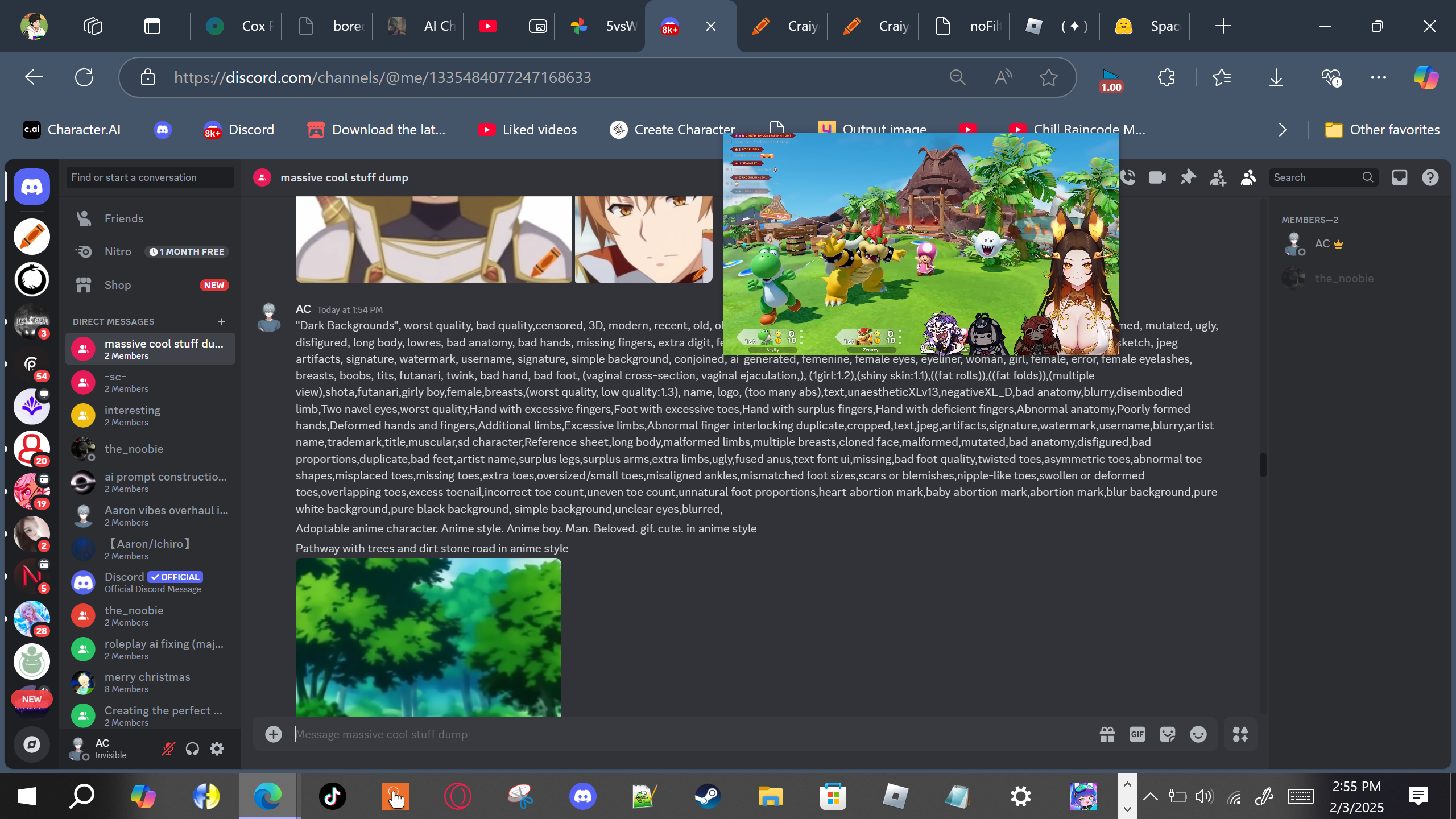Open the interesting group chat

[x=150, y=416]
